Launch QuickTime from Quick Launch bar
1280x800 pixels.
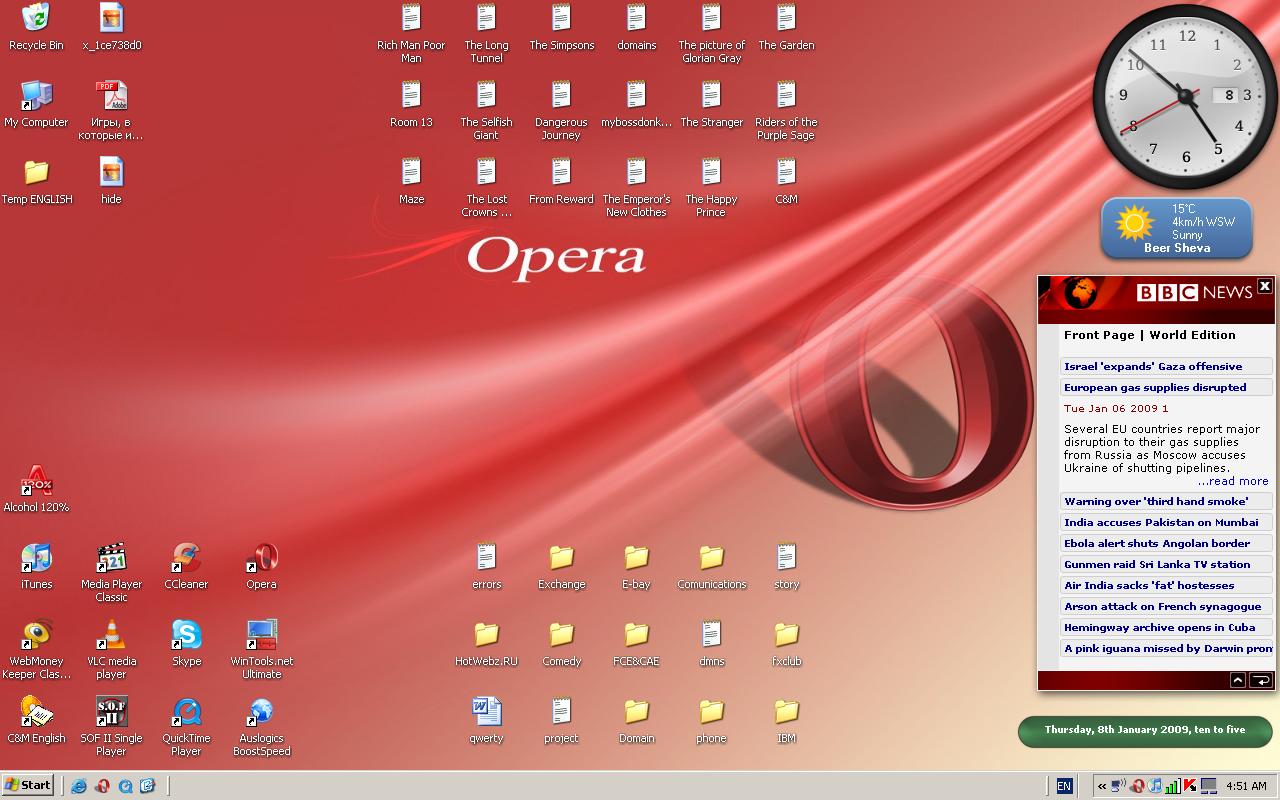pos(125,786)
